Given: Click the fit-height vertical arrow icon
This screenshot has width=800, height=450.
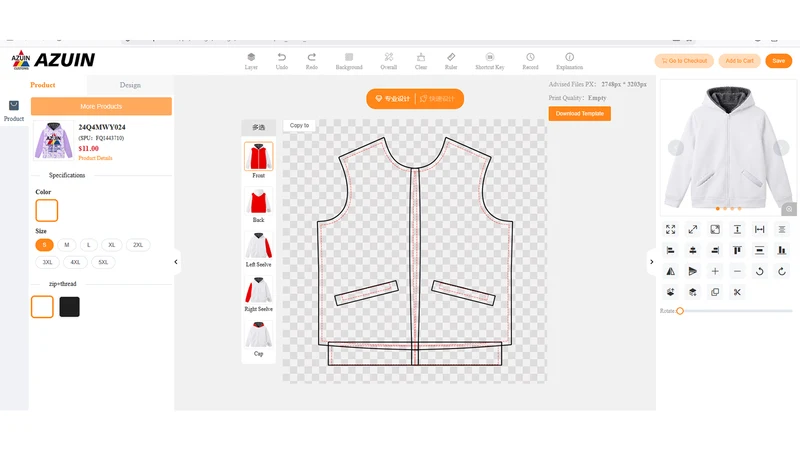Looking at the screenshot, I should click(x=737, y=230).
